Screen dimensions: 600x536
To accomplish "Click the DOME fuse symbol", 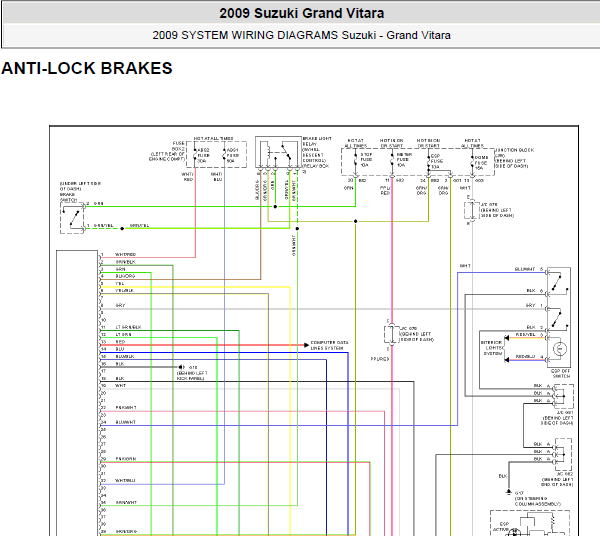I will 480,158.
